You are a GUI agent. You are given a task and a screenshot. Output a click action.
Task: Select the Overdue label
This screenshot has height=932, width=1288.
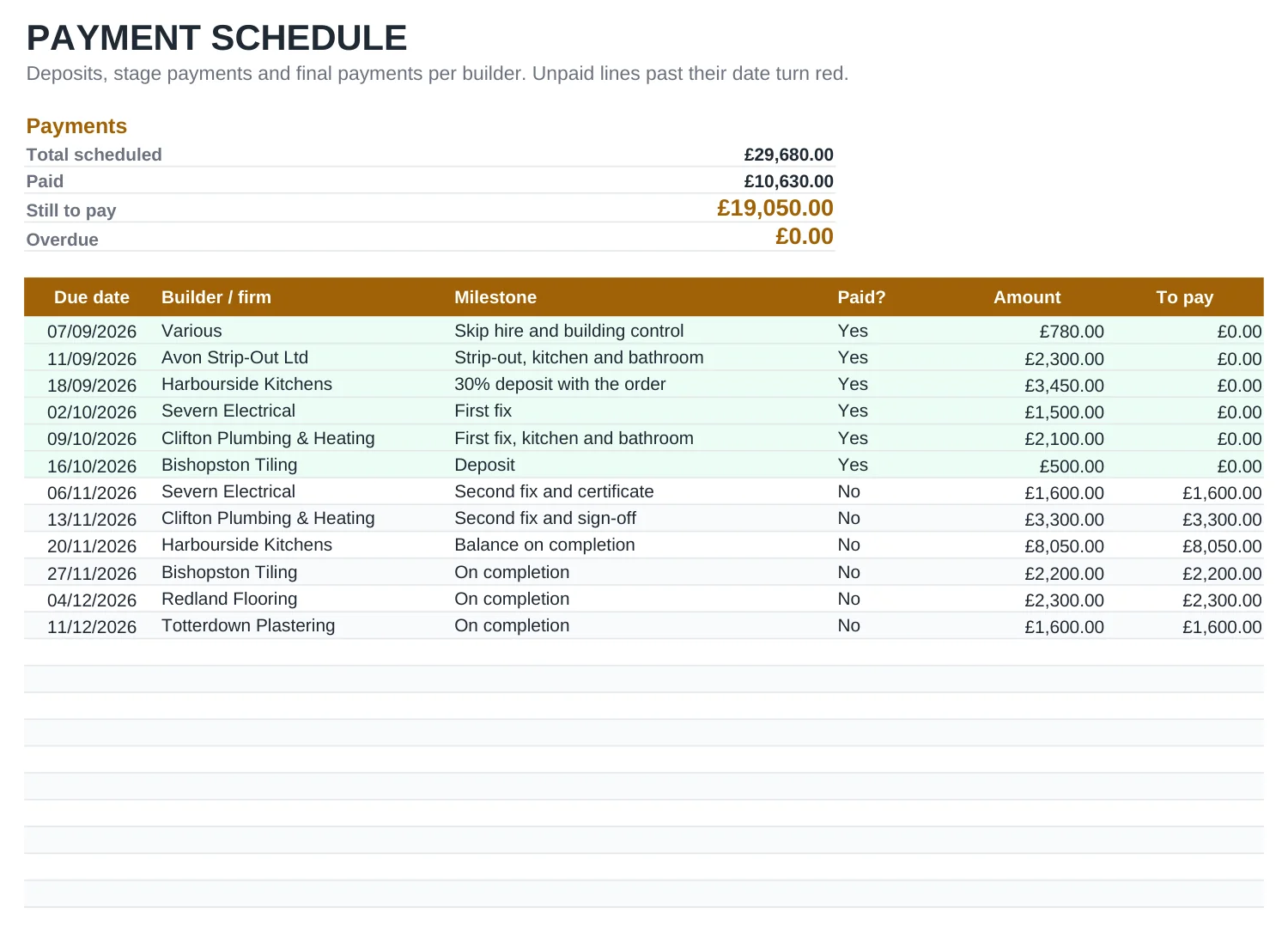click(63, 240)
